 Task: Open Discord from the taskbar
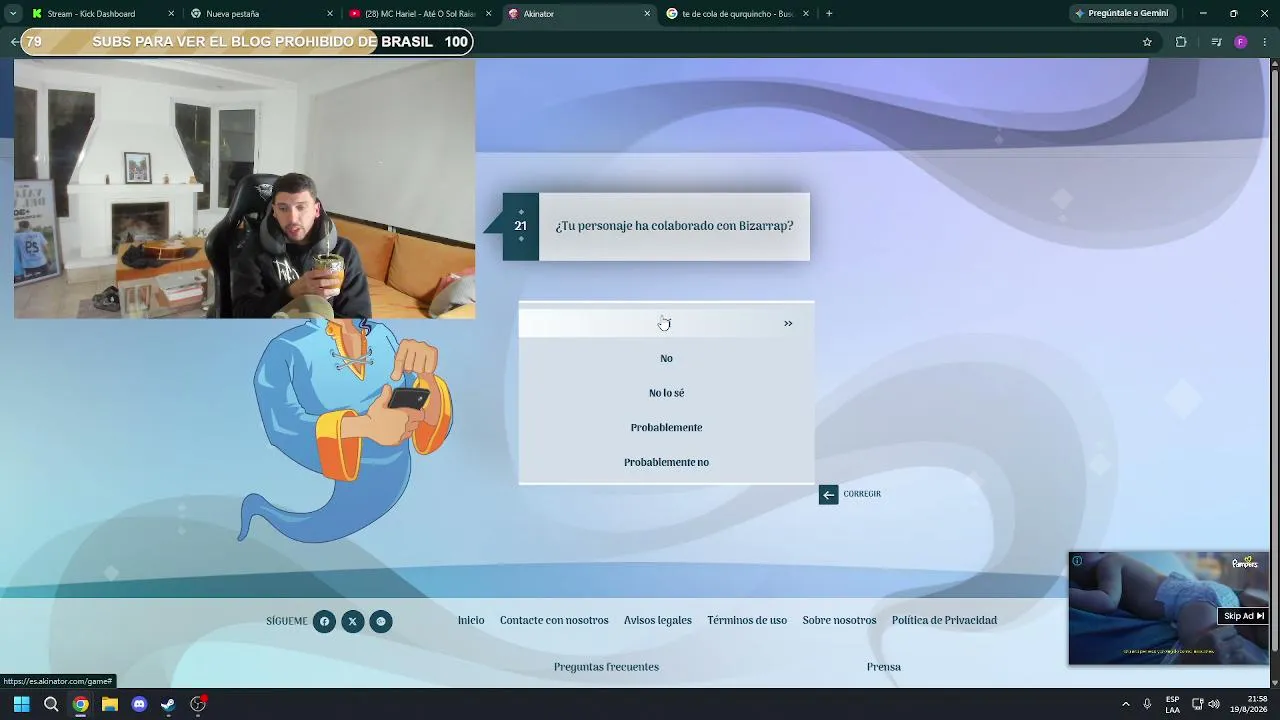[139, 704]
